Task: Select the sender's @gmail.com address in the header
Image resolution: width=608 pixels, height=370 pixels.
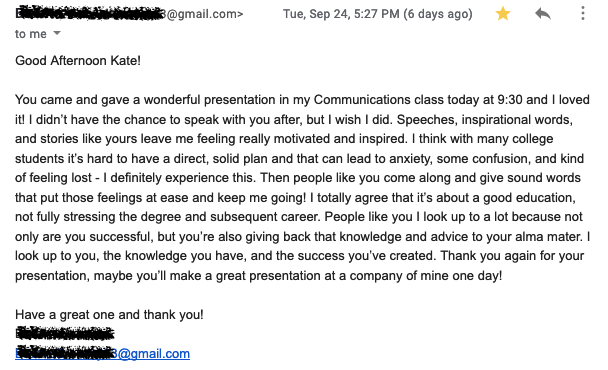Action: [129, 14]
